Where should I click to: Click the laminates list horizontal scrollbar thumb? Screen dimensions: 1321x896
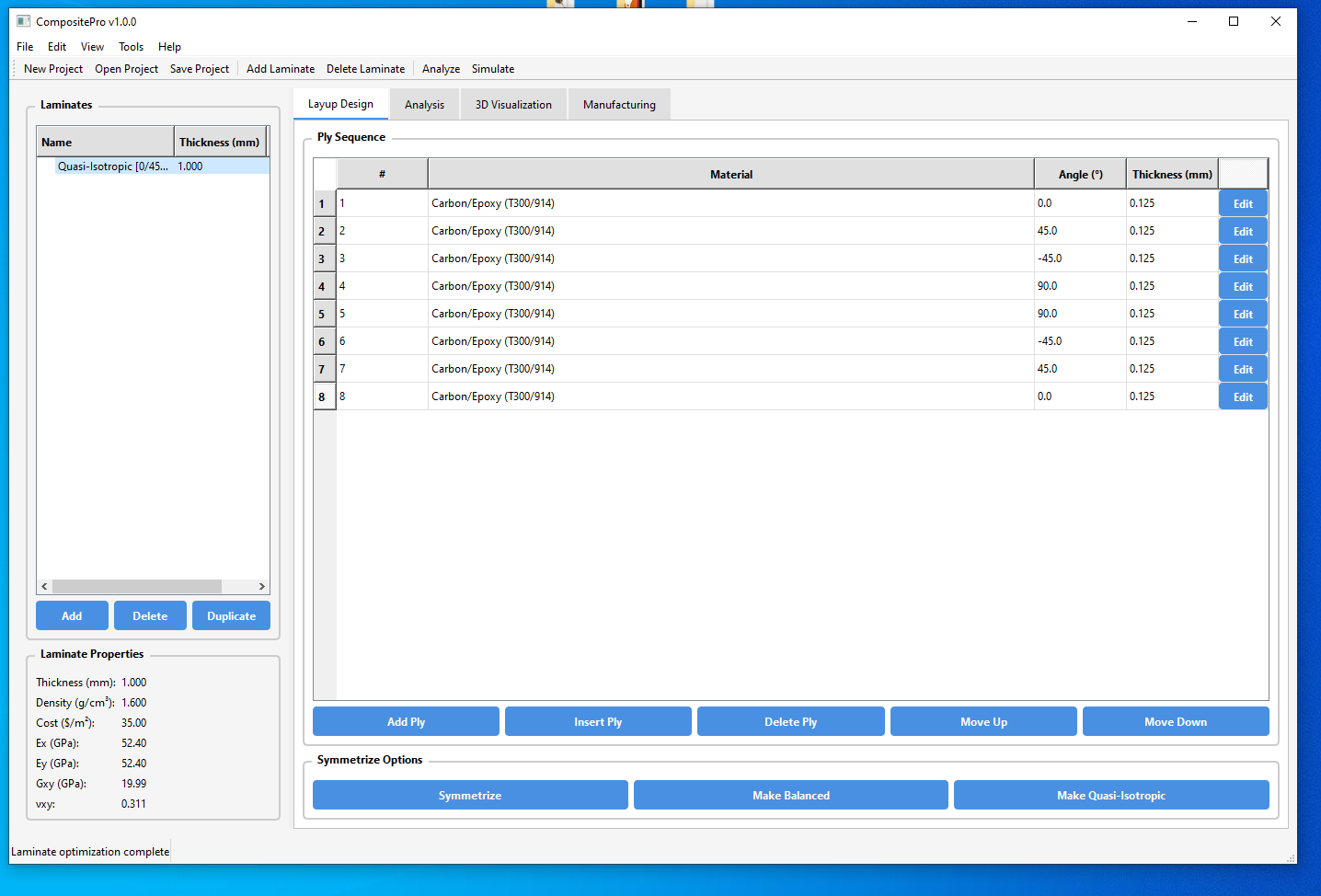137,587
